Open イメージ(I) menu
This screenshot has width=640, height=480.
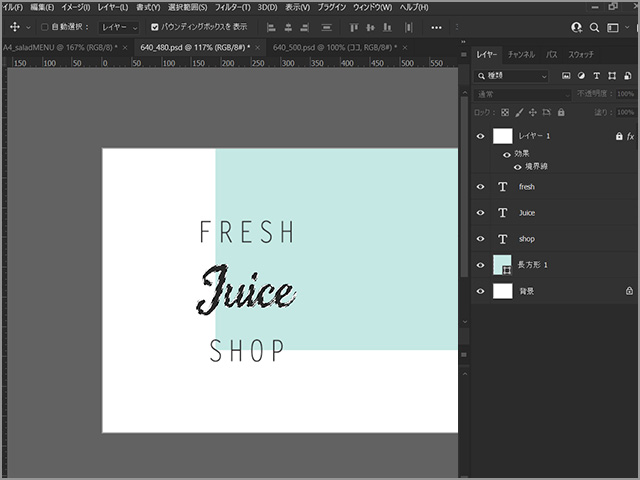(x=76, y=7)
